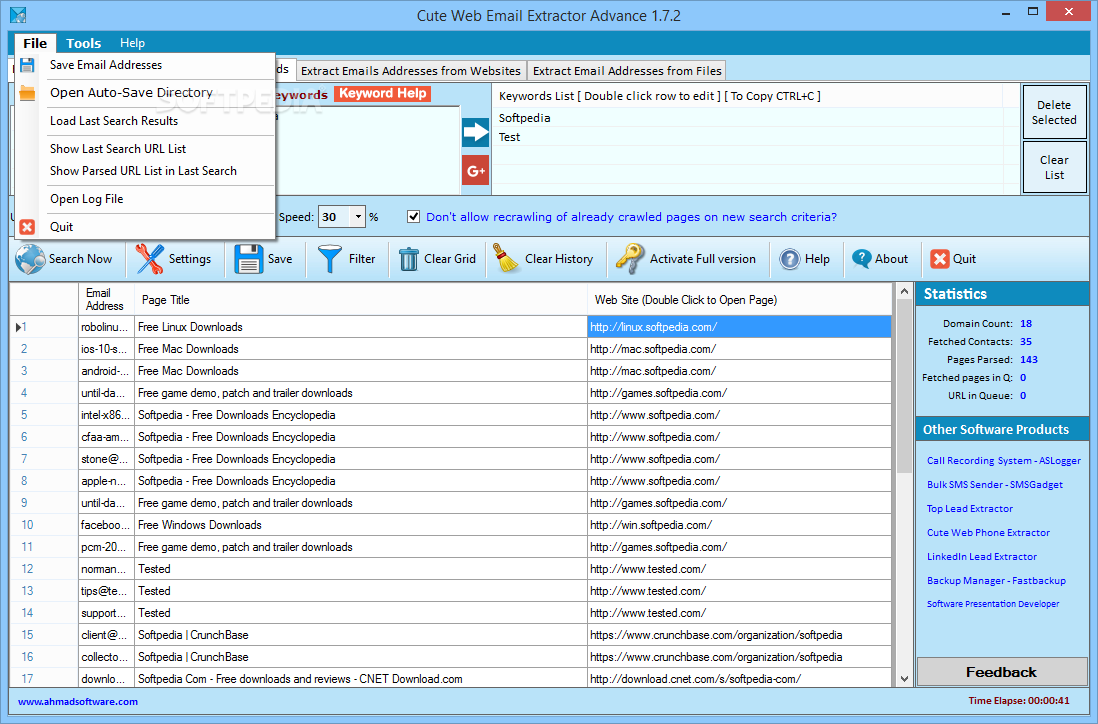
Task: Click the floppy icon beside Save Email Addresses
Action: coord(27,65)
